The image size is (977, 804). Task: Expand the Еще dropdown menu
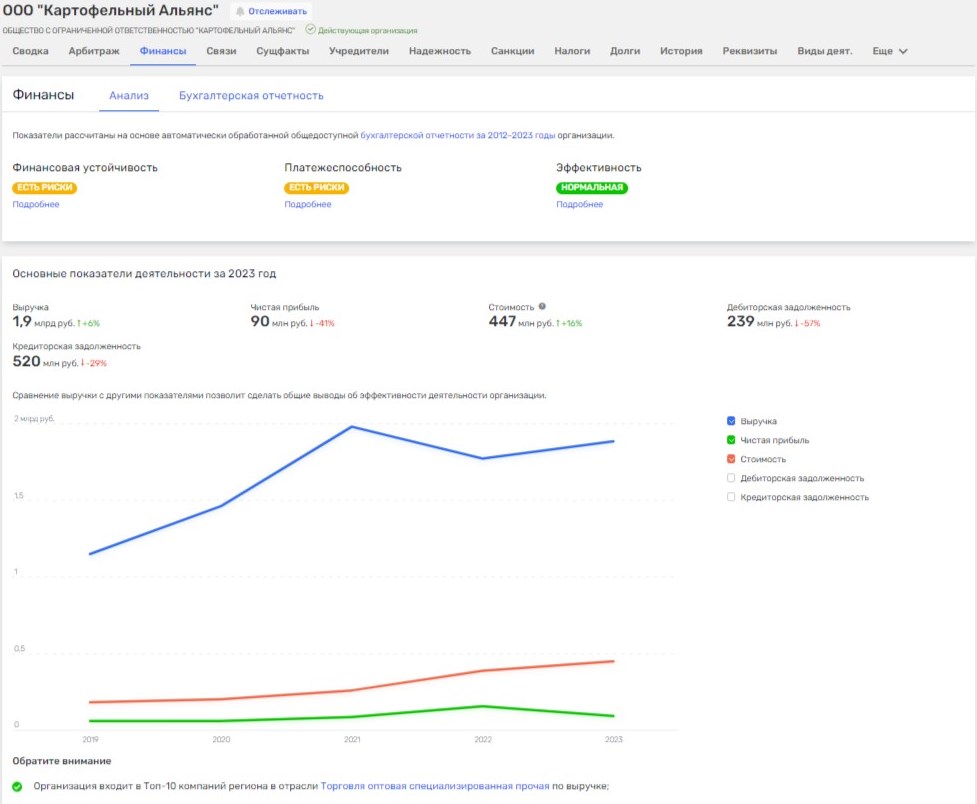tap(890, 51)
